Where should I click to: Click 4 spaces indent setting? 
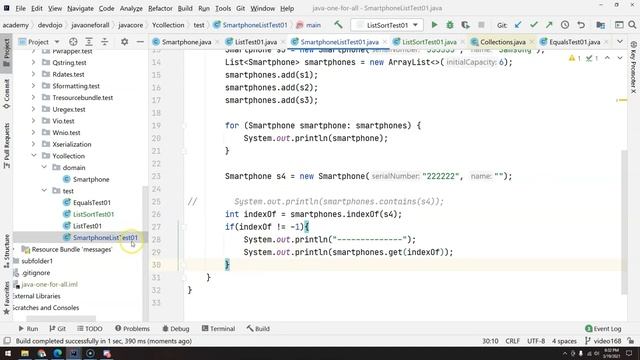(x=564, y=341)
